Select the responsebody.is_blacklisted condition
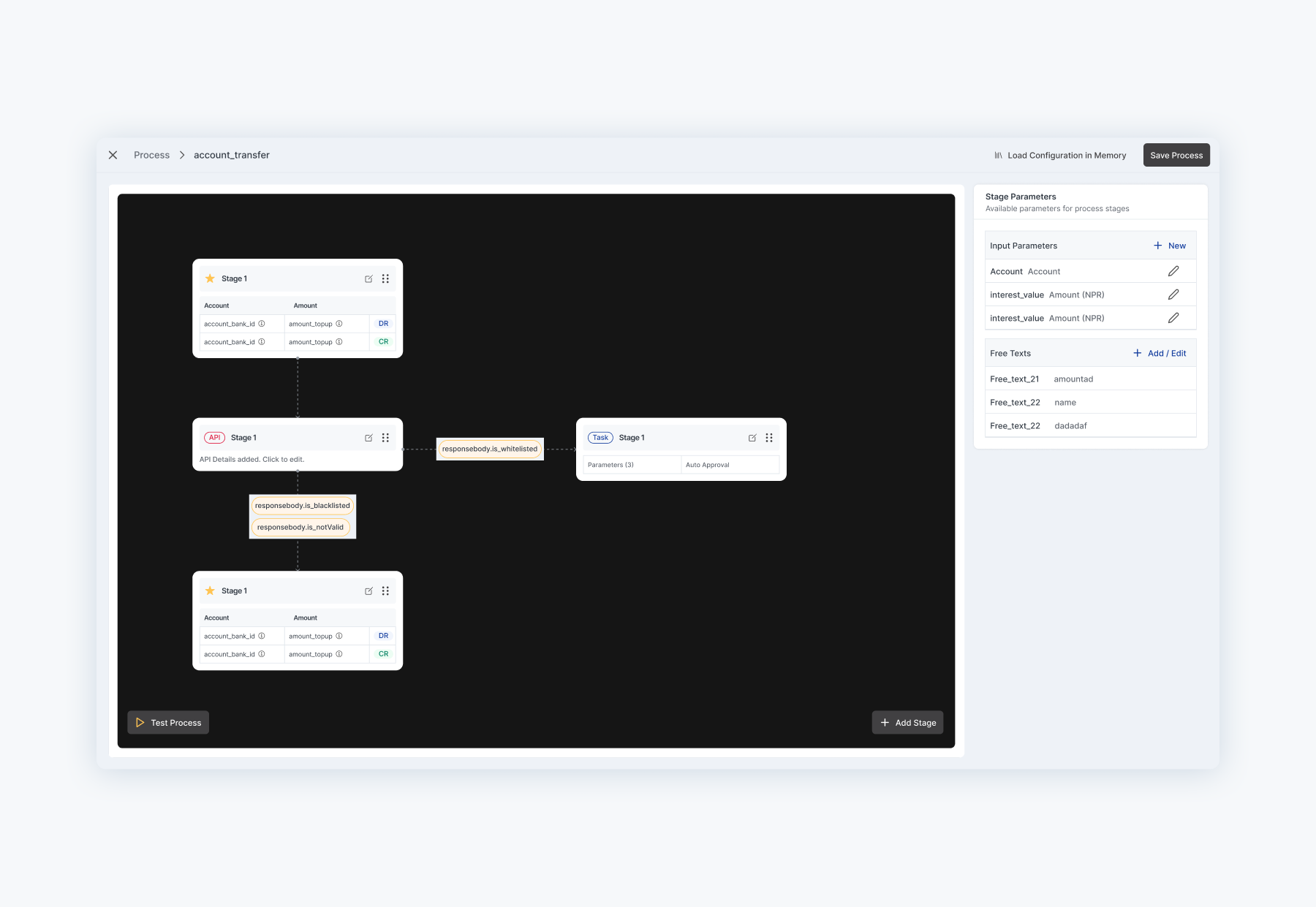1316x907 pixels. click(x=303, y=506)
